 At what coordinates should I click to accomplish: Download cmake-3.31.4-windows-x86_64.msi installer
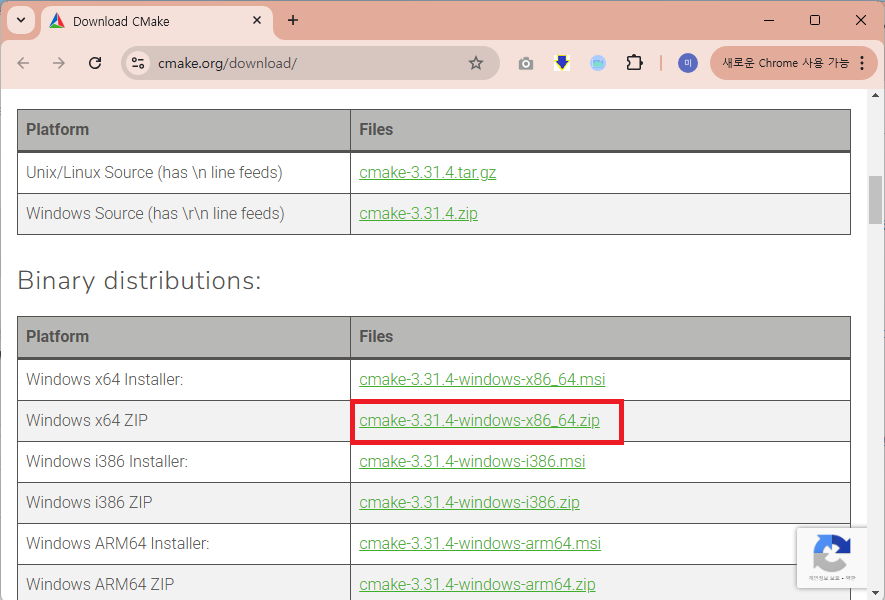tap(482, 379)
